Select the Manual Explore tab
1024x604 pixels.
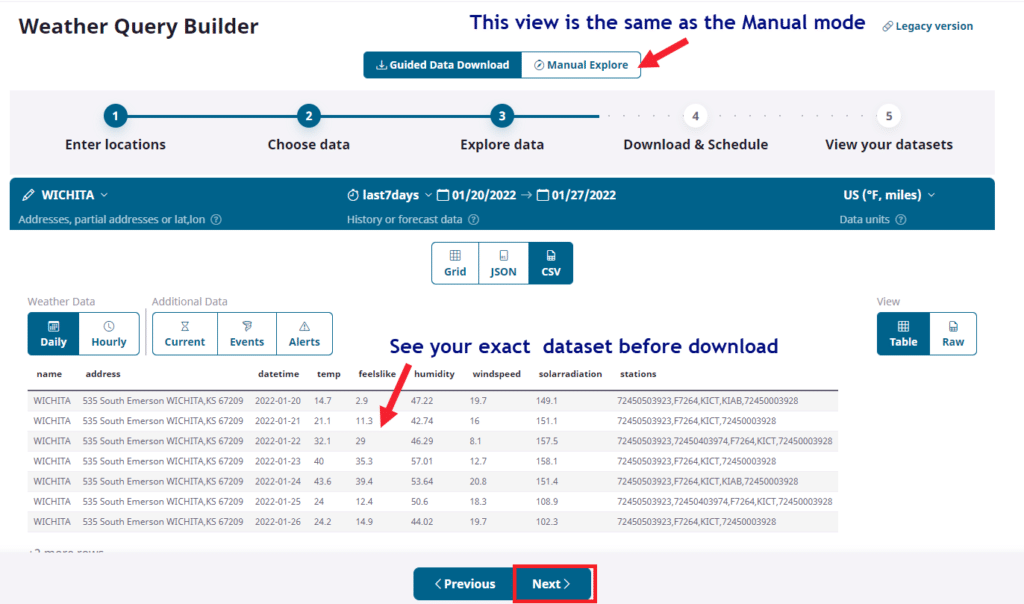[581, 64]
